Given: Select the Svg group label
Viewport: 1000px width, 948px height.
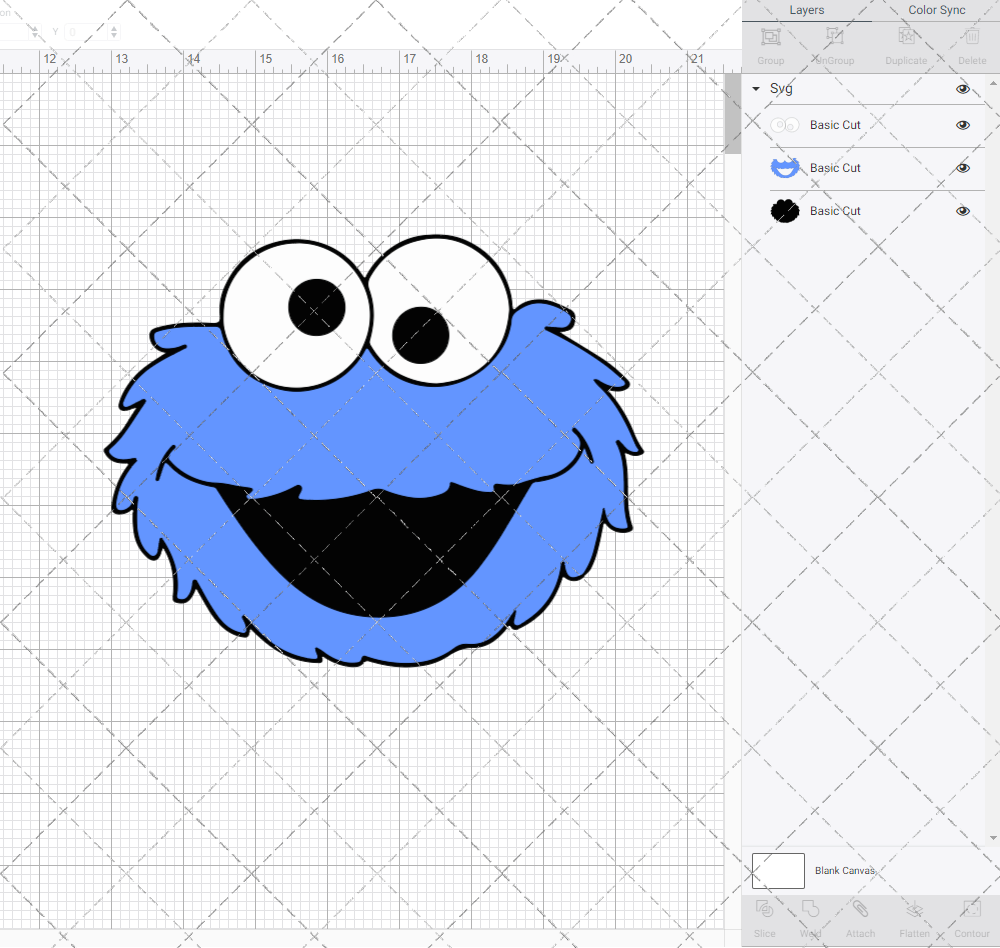Looking at the screenshot, I should 779,88.
